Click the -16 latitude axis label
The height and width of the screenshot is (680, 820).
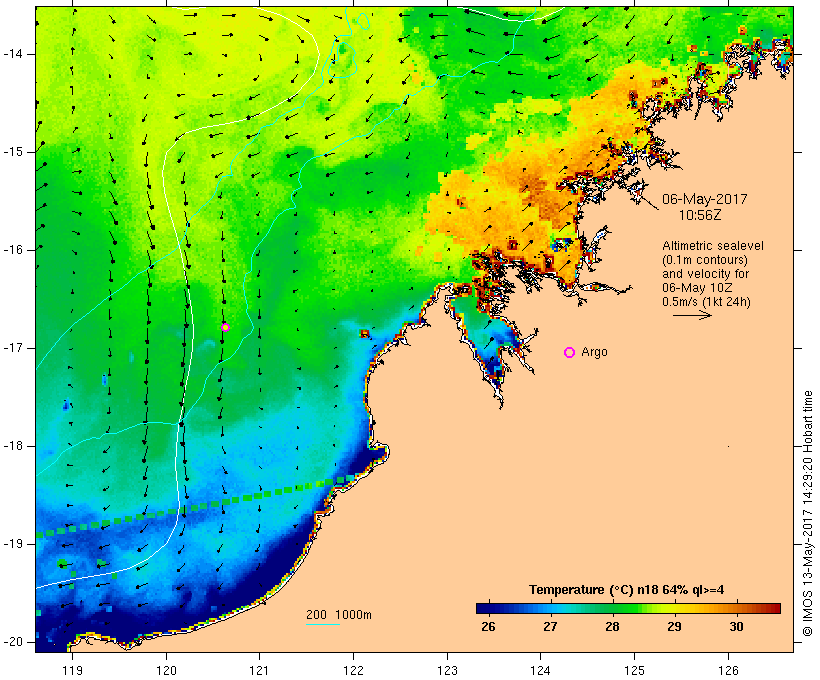coord(13,250)
